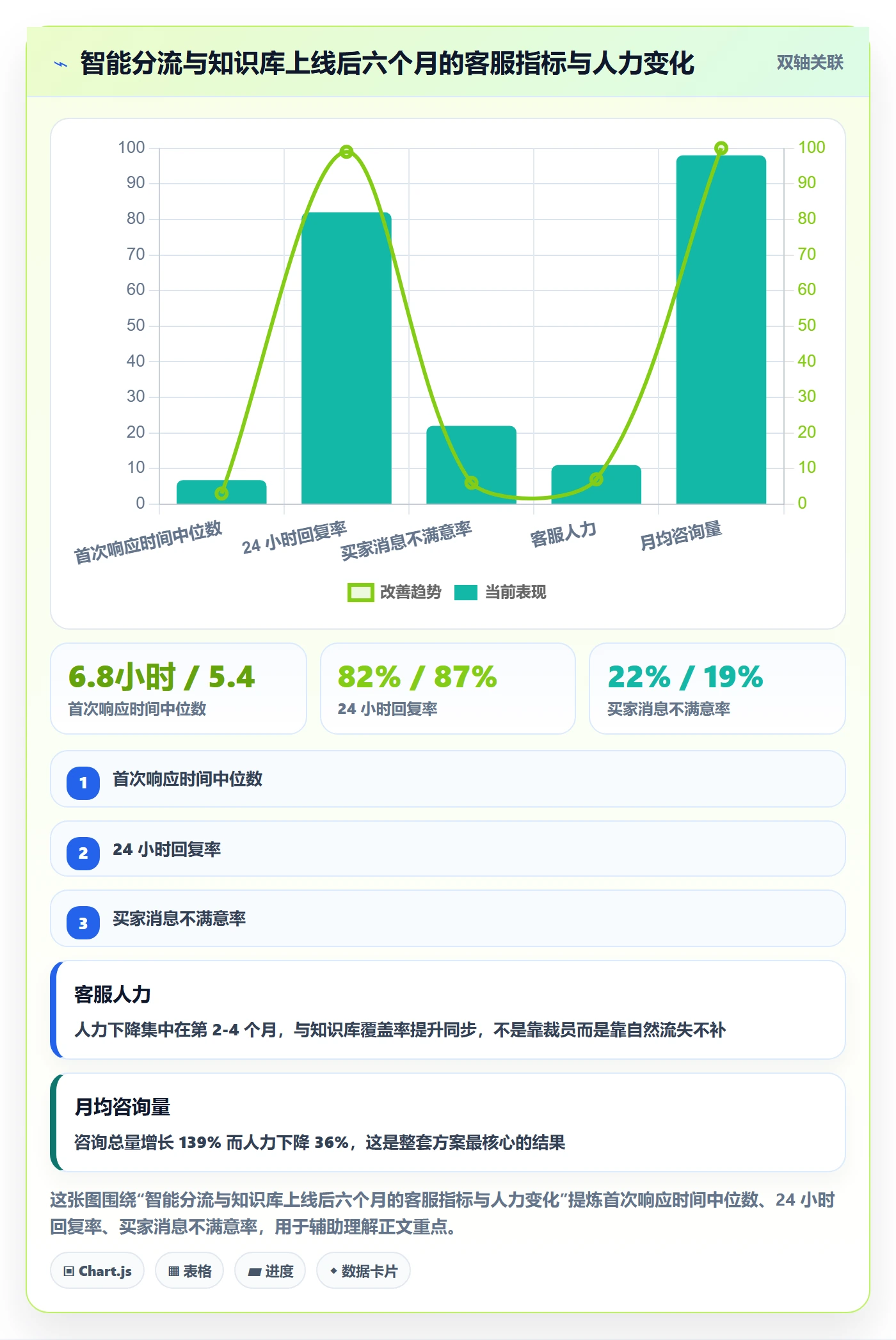This screenshot has width=896, height=1340.
Task: Click the 6.8小时 / 5.4 stat value
Action: (x=162, y=677)
